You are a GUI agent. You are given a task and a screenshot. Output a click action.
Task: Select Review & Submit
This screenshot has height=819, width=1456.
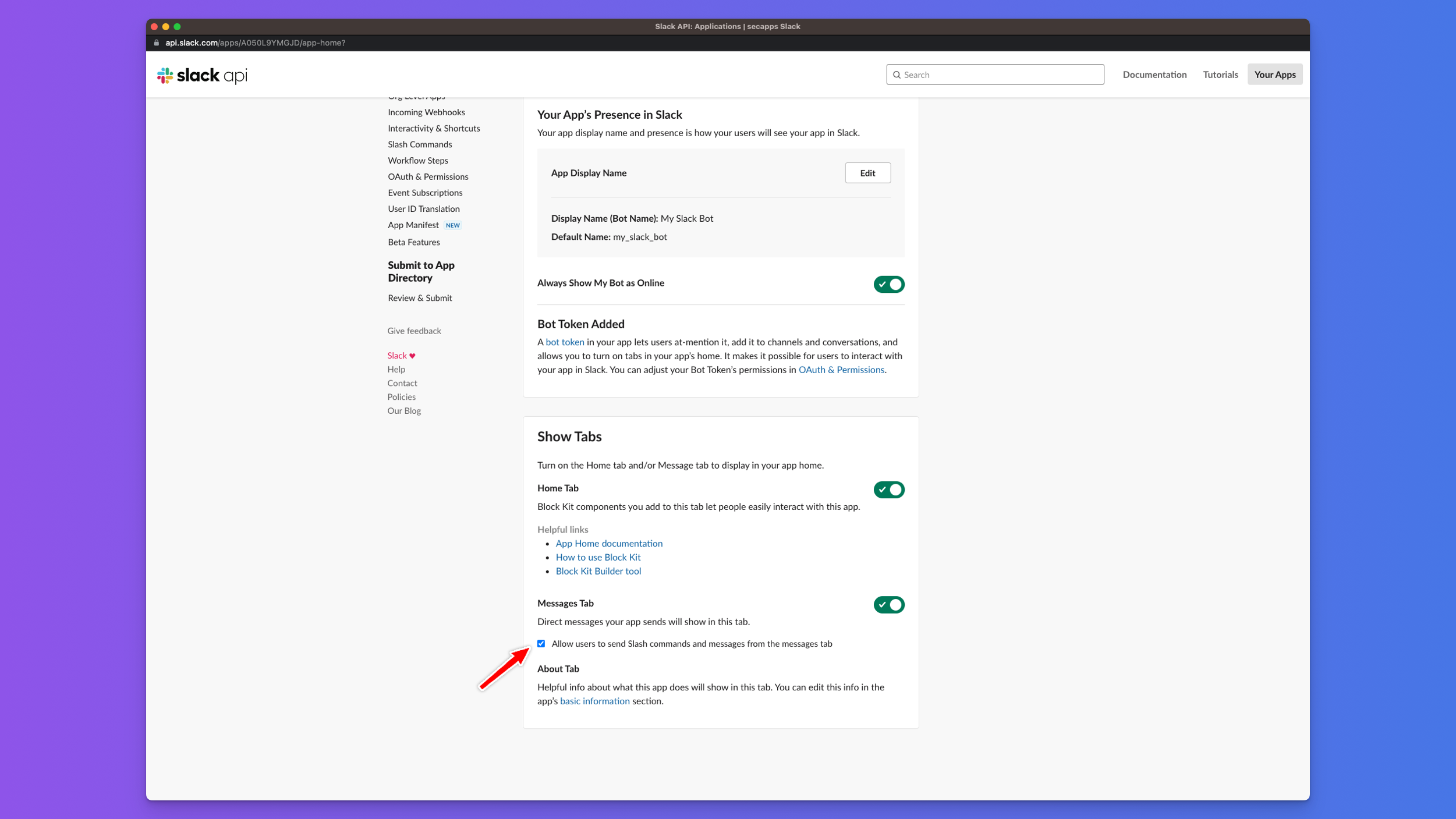pos(420,298)
